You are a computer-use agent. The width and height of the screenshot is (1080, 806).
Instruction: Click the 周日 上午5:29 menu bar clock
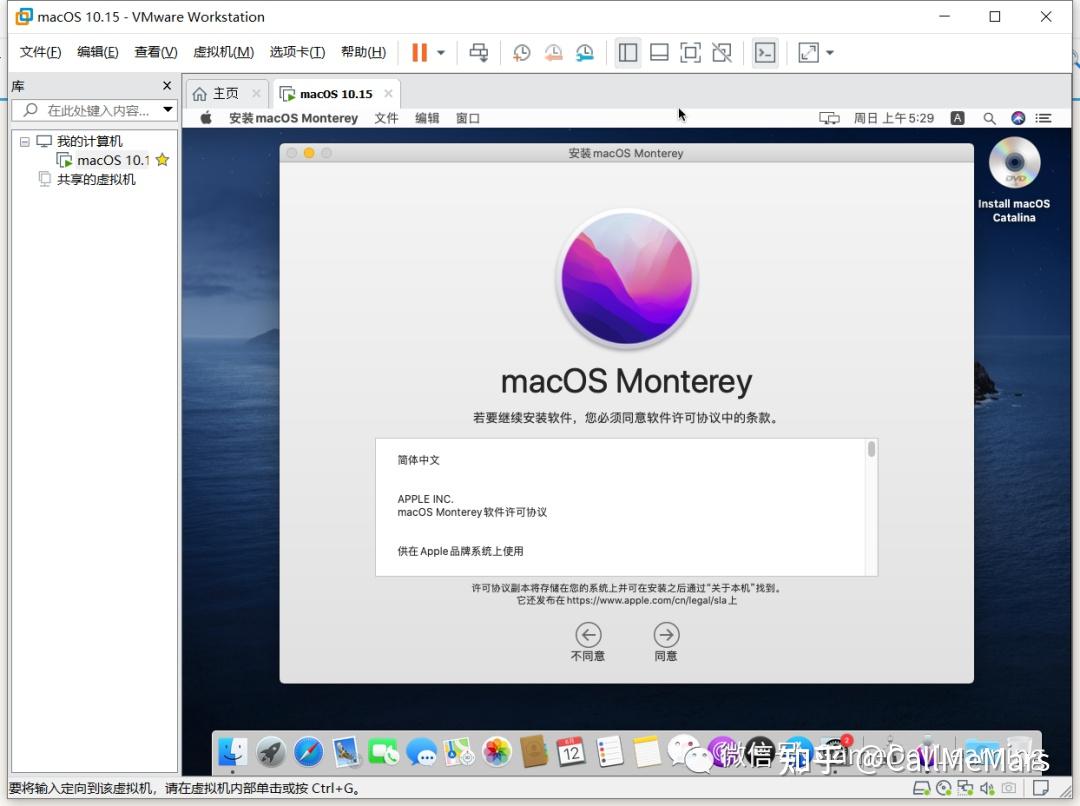coord(894,118)
